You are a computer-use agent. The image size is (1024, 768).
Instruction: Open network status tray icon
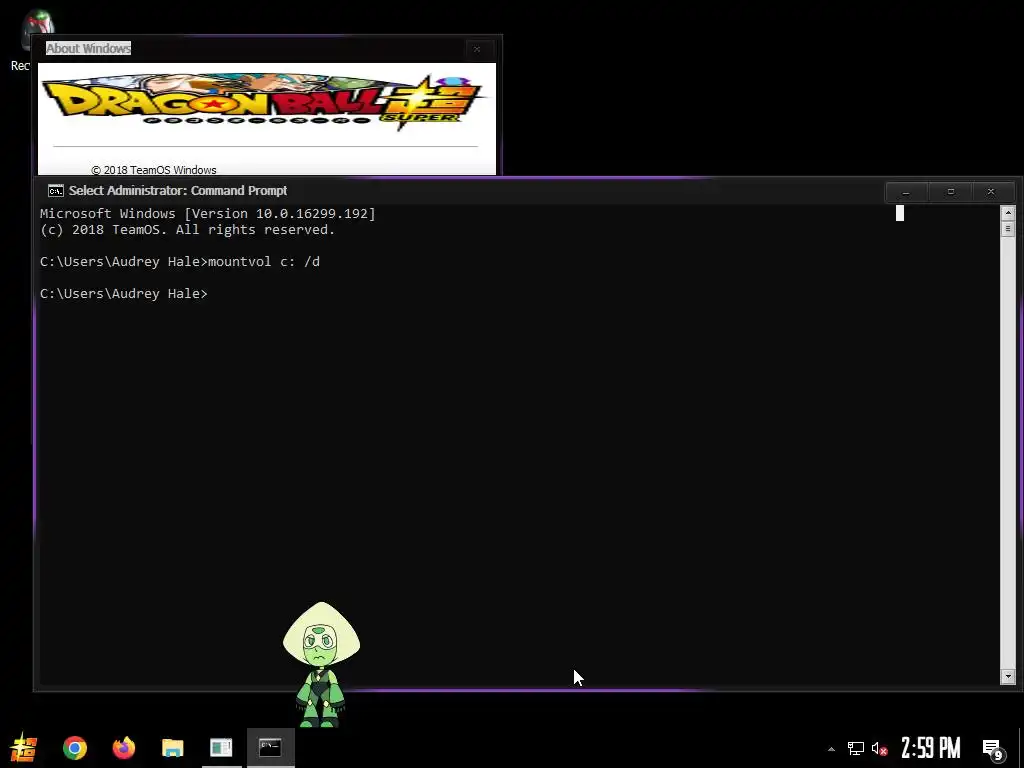point(856,748)
